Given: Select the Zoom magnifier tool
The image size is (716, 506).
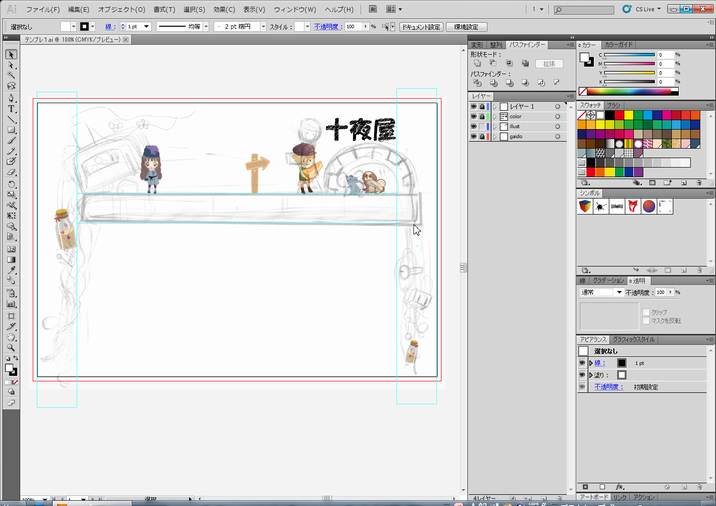Looking at the screenshot, I should click(x=11, y=348).
